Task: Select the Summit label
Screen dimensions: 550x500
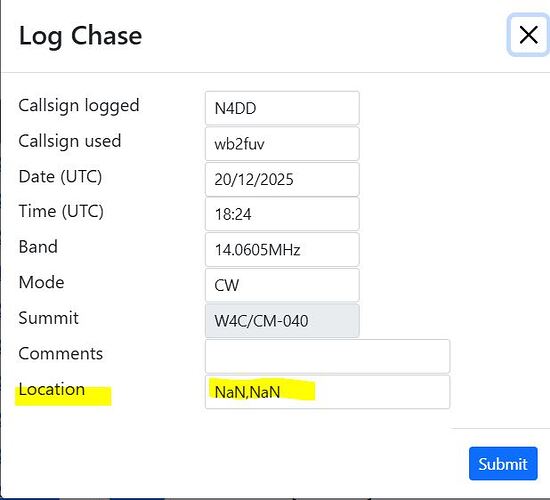Action: (x=49, y=318)
